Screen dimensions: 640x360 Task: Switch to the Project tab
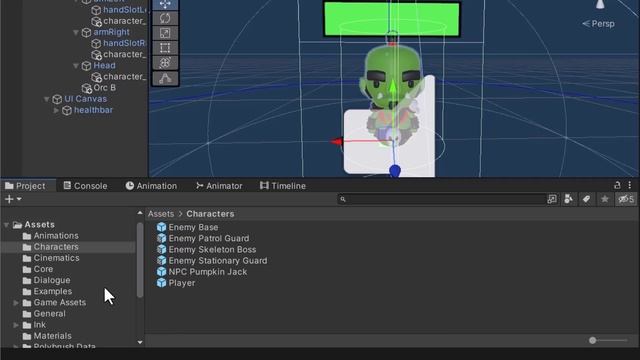pyautogui.click(x=25, y=186)
